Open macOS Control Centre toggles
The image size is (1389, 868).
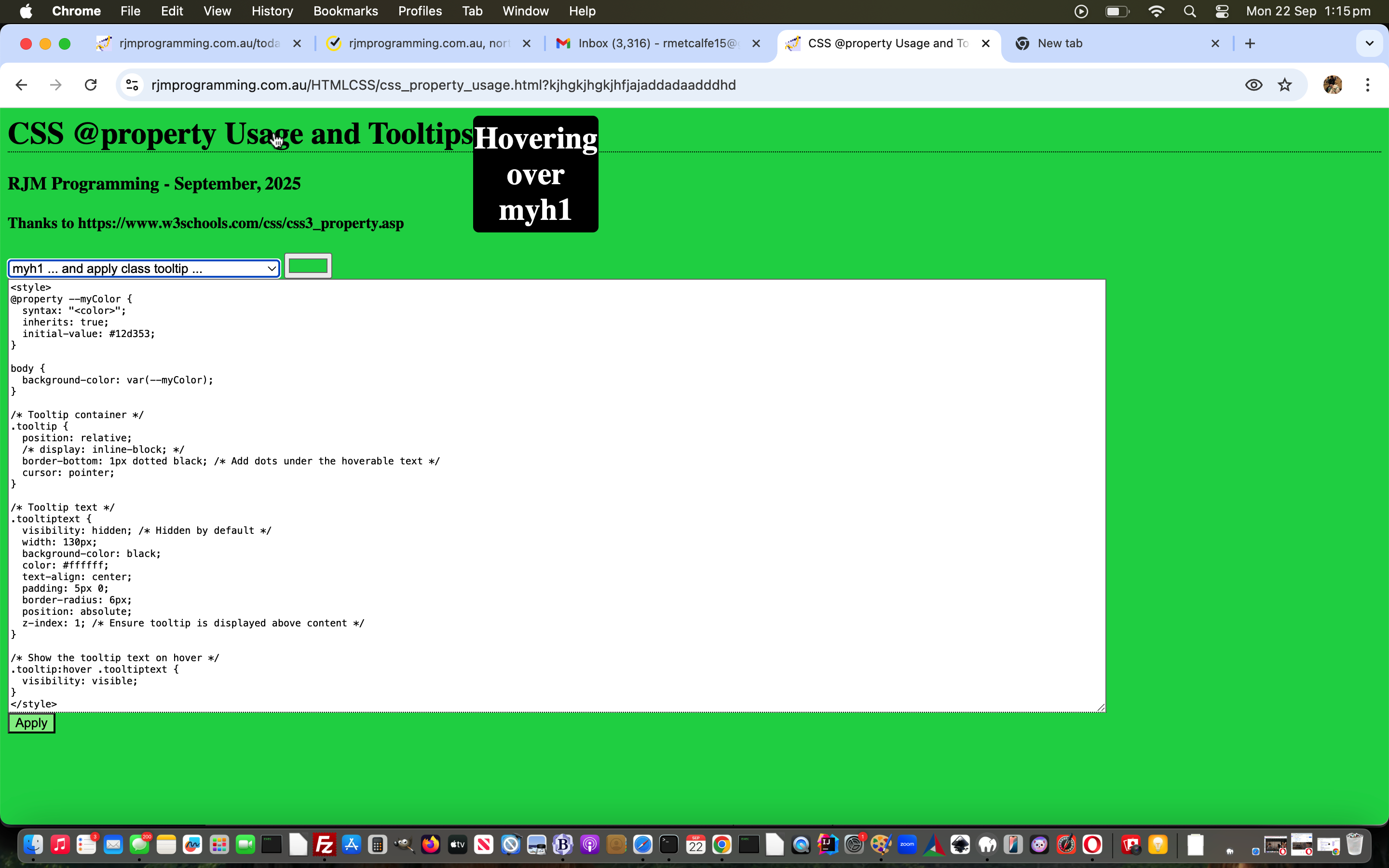pyautogui.click(x=1222, y=12)
